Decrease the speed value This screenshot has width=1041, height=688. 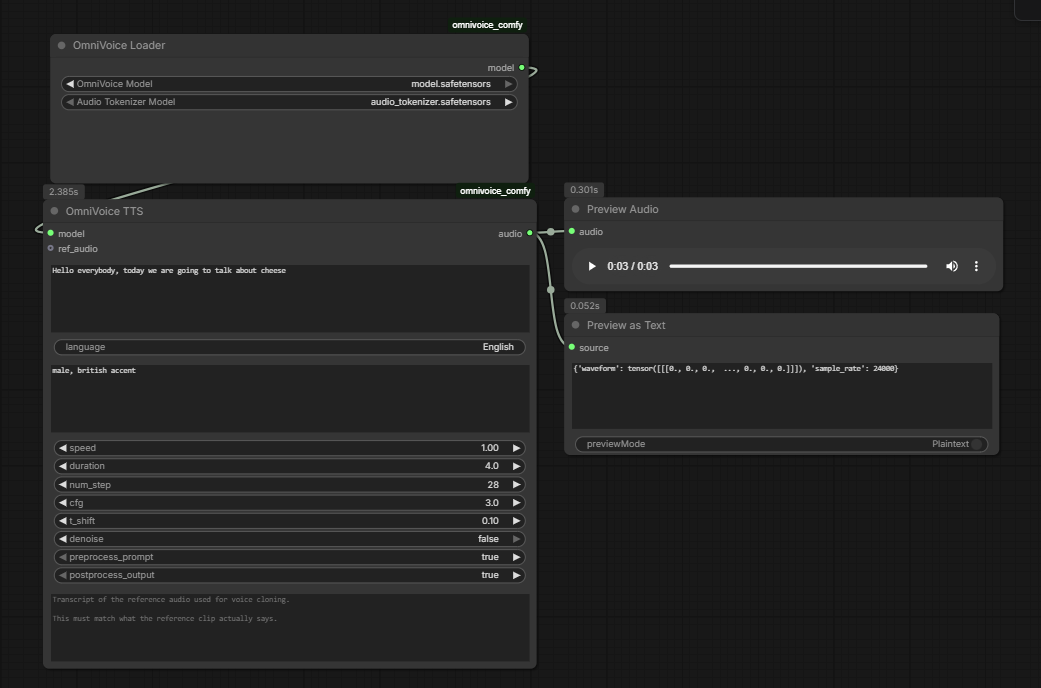point(62,448)
